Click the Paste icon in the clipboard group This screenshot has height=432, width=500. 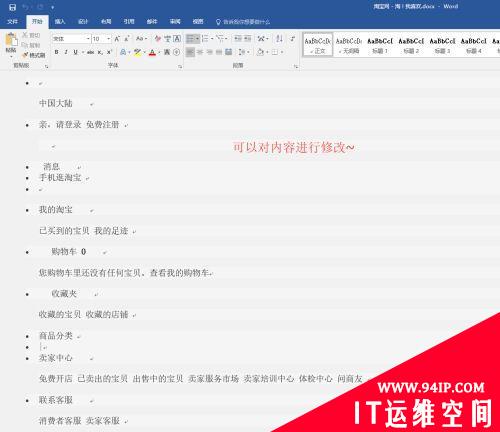click(x=11, y=40)
